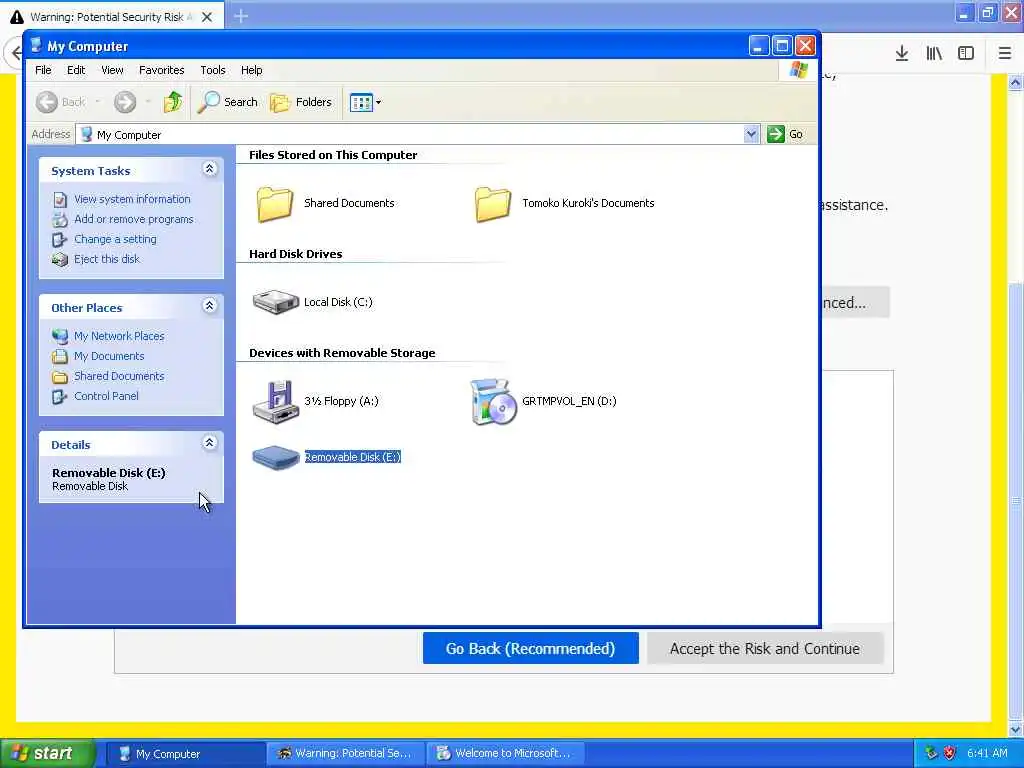Click View system information link
1024x768 pixels.
coord(132,199)
